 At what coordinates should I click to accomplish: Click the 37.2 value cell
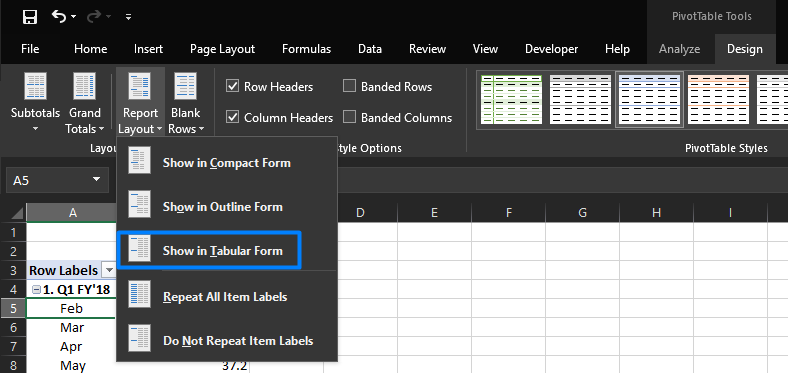tap(234, 366)
